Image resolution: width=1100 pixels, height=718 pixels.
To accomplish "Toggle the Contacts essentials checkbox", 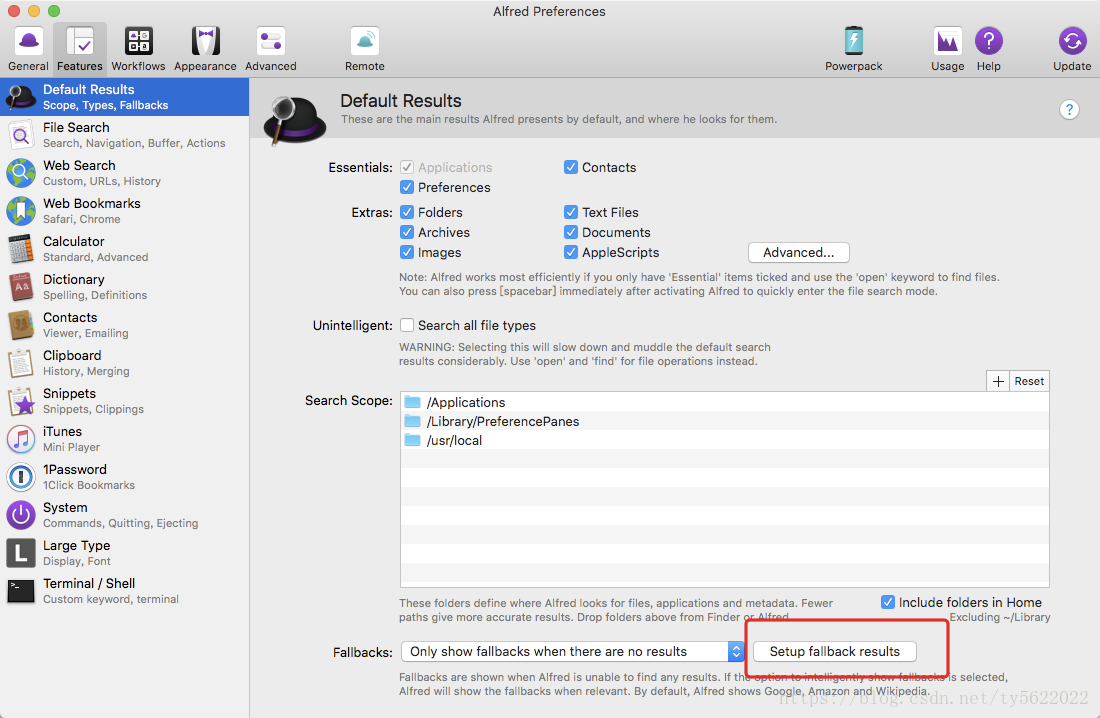I will point(571,167).
